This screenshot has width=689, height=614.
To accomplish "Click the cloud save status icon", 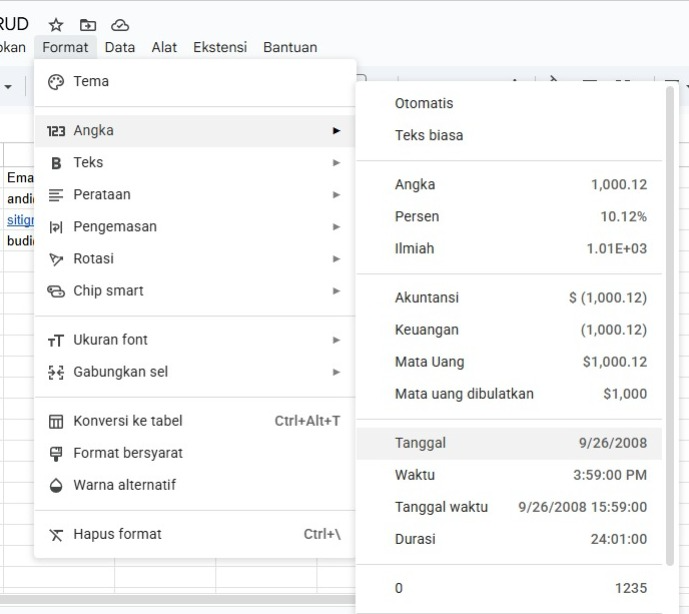I will pyautogui.click(x=120, y=24).
